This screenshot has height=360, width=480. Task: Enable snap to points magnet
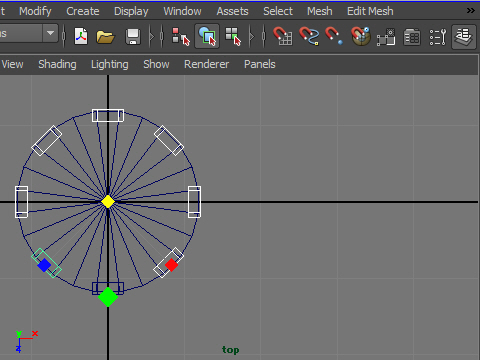[x=334, y=36]
